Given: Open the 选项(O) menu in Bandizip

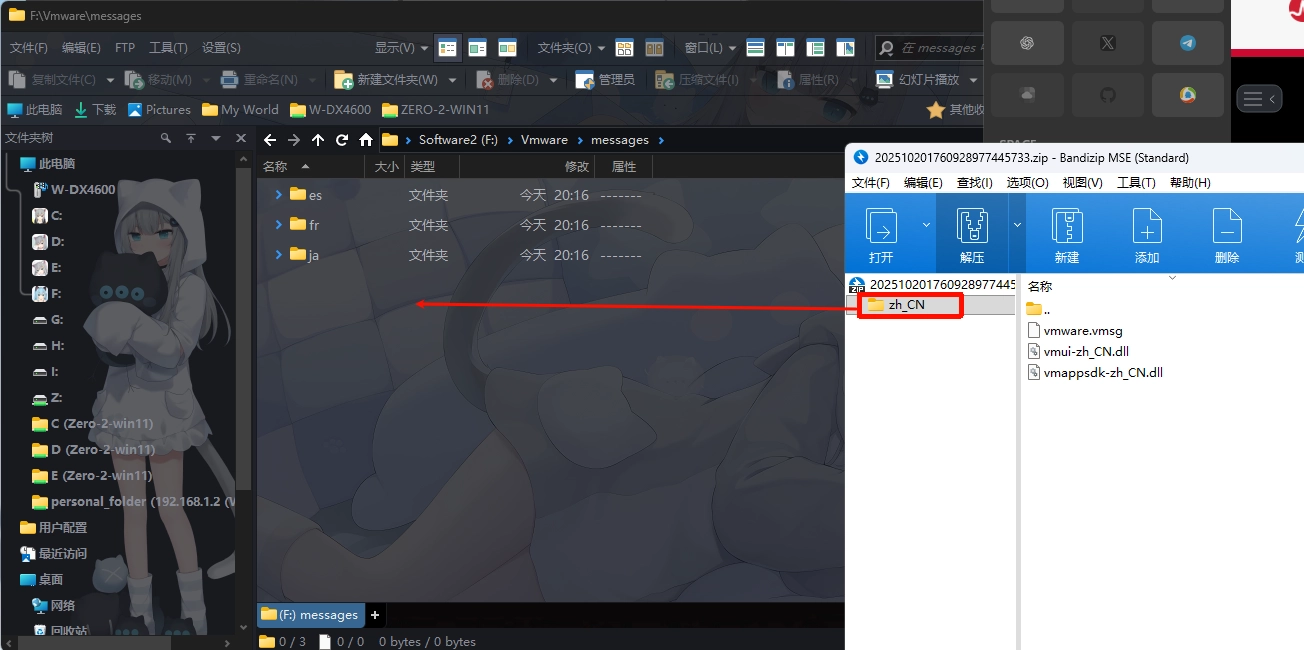Looking at the screenshot, I should [1027, 182].
